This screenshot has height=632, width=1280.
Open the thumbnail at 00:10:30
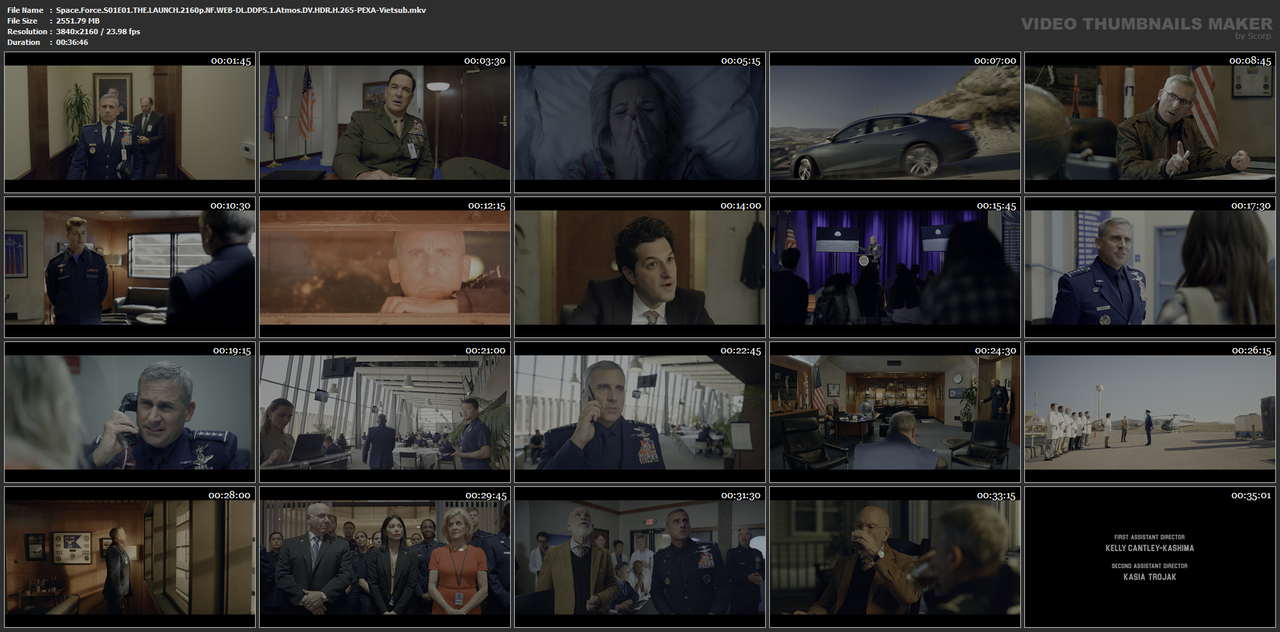130,267
